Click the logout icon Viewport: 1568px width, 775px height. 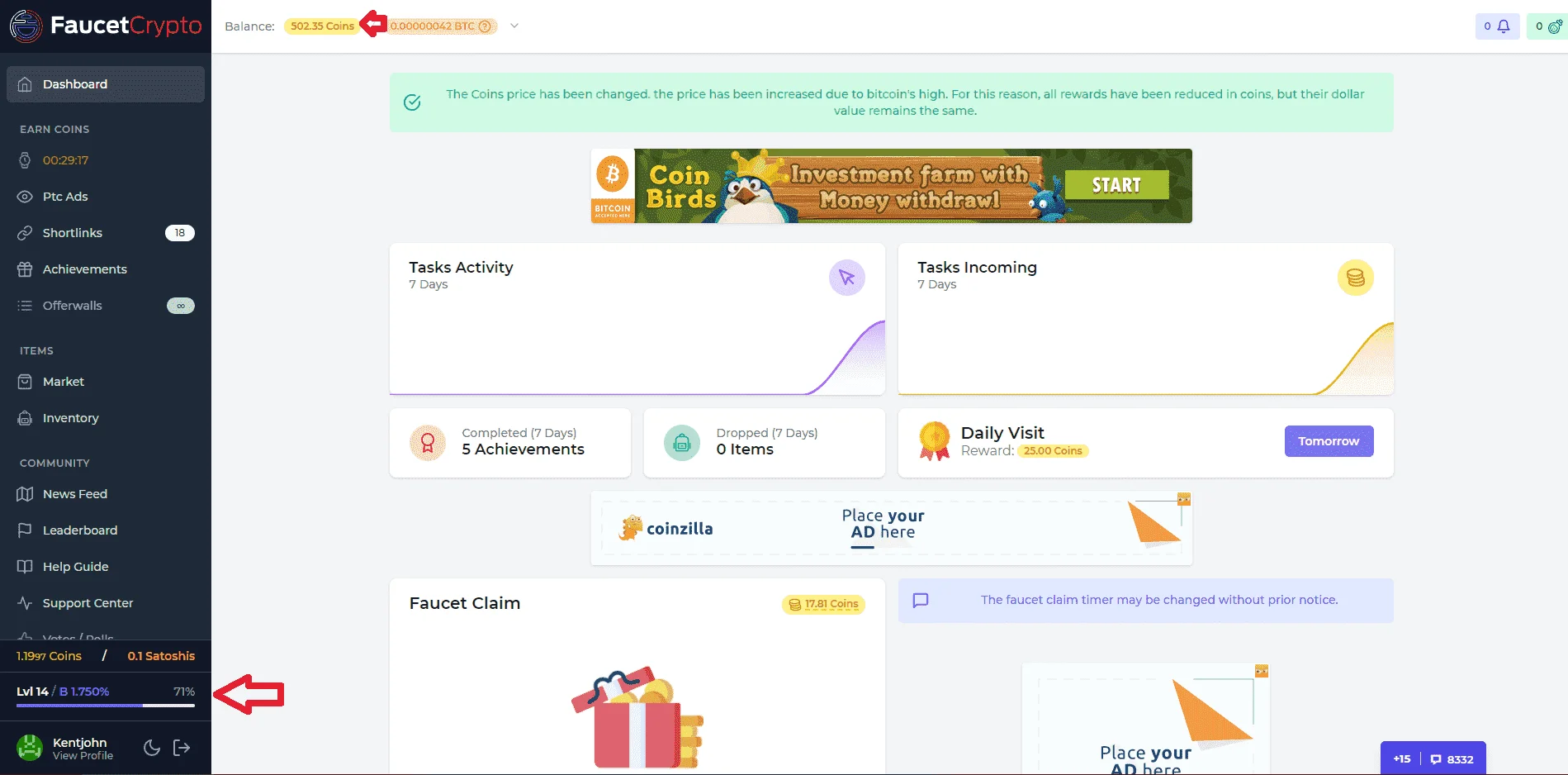182,748
